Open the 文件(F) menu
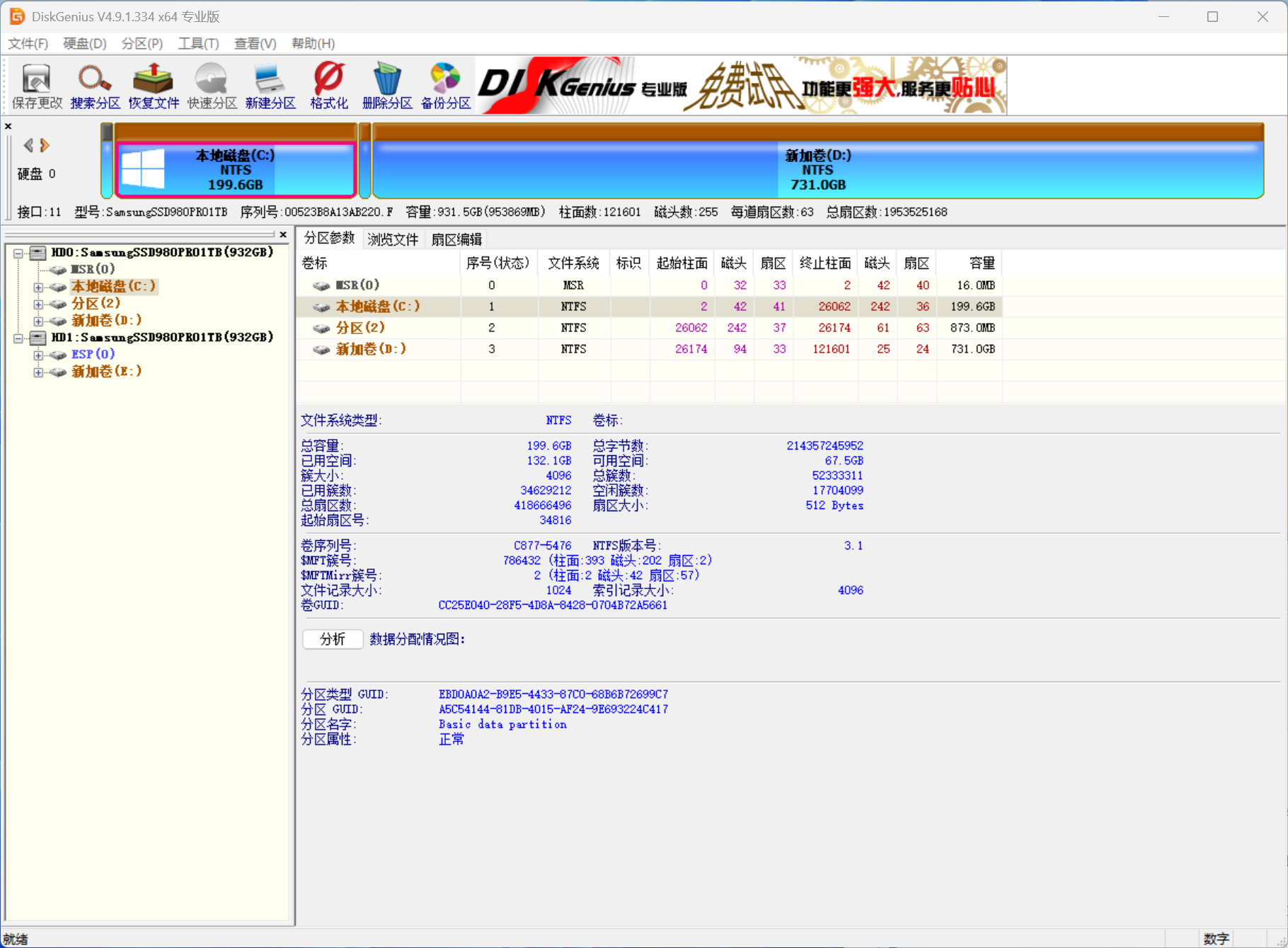Viewport: 1288px width, 948px height. coord(28,44)
